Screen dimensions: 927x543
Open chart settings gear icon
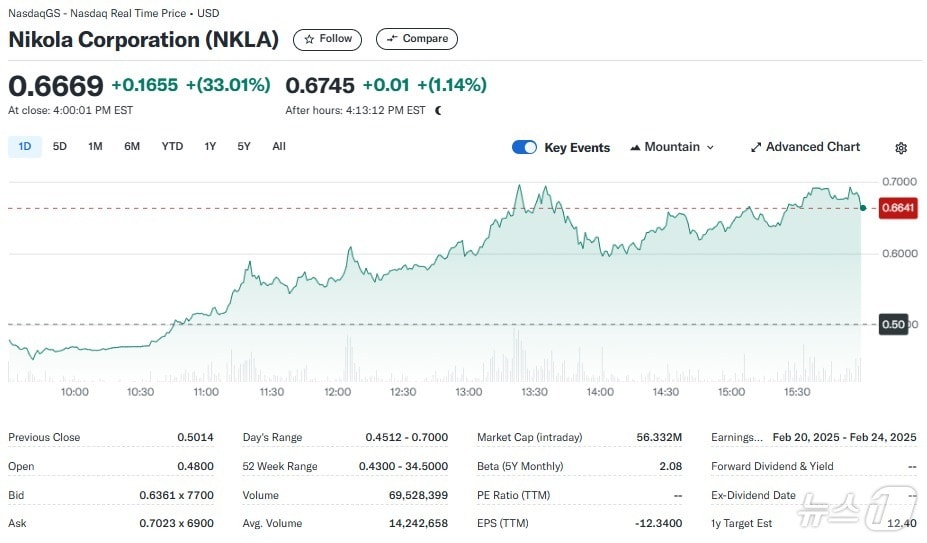pyautogui.click(x=901, y=148)
